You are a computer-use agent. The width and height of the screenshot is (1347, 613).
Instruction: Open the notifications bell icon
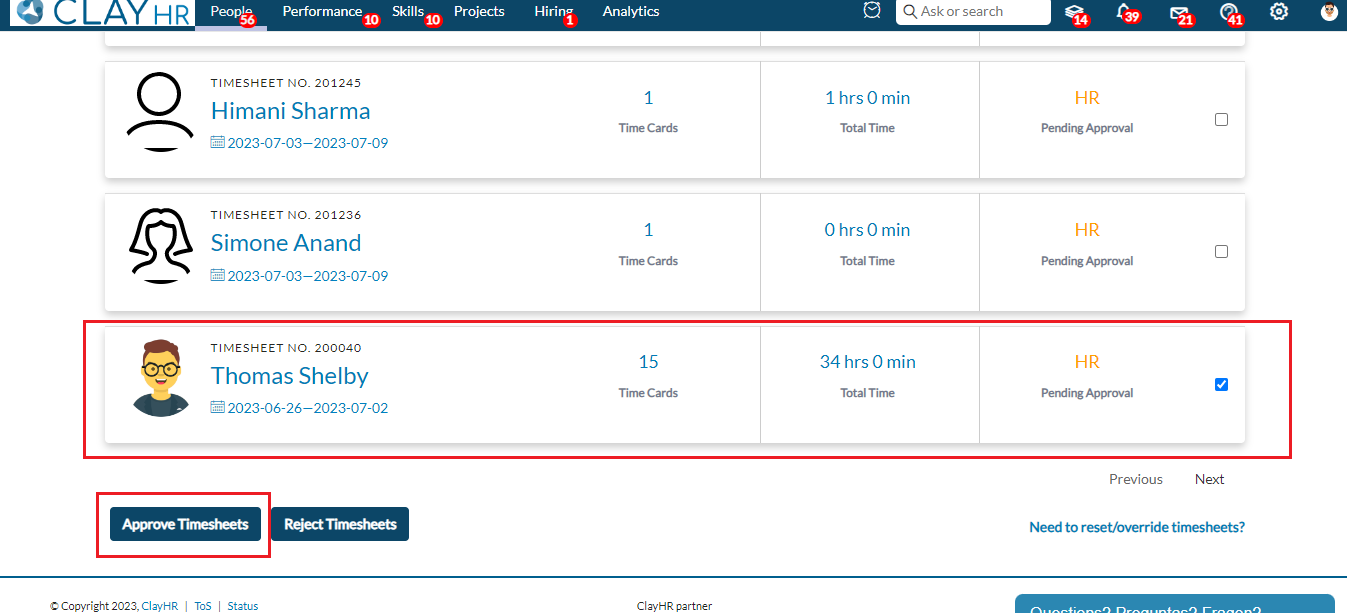(x=1124, y=12)
